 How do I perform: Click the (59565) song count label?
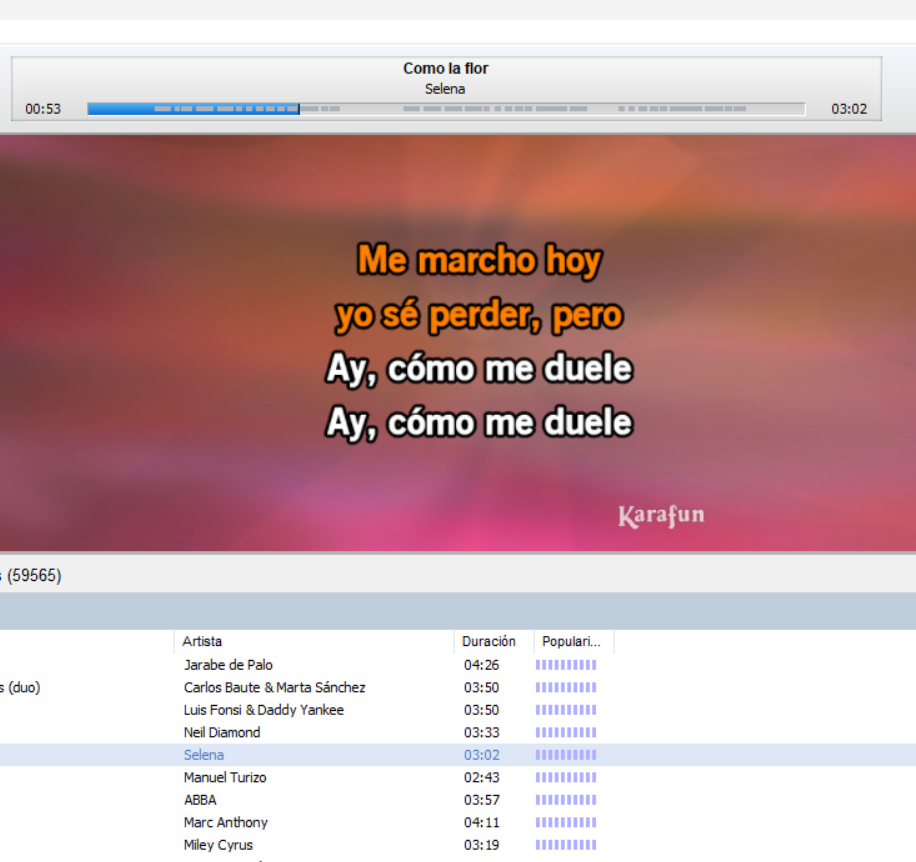point(34,575)
